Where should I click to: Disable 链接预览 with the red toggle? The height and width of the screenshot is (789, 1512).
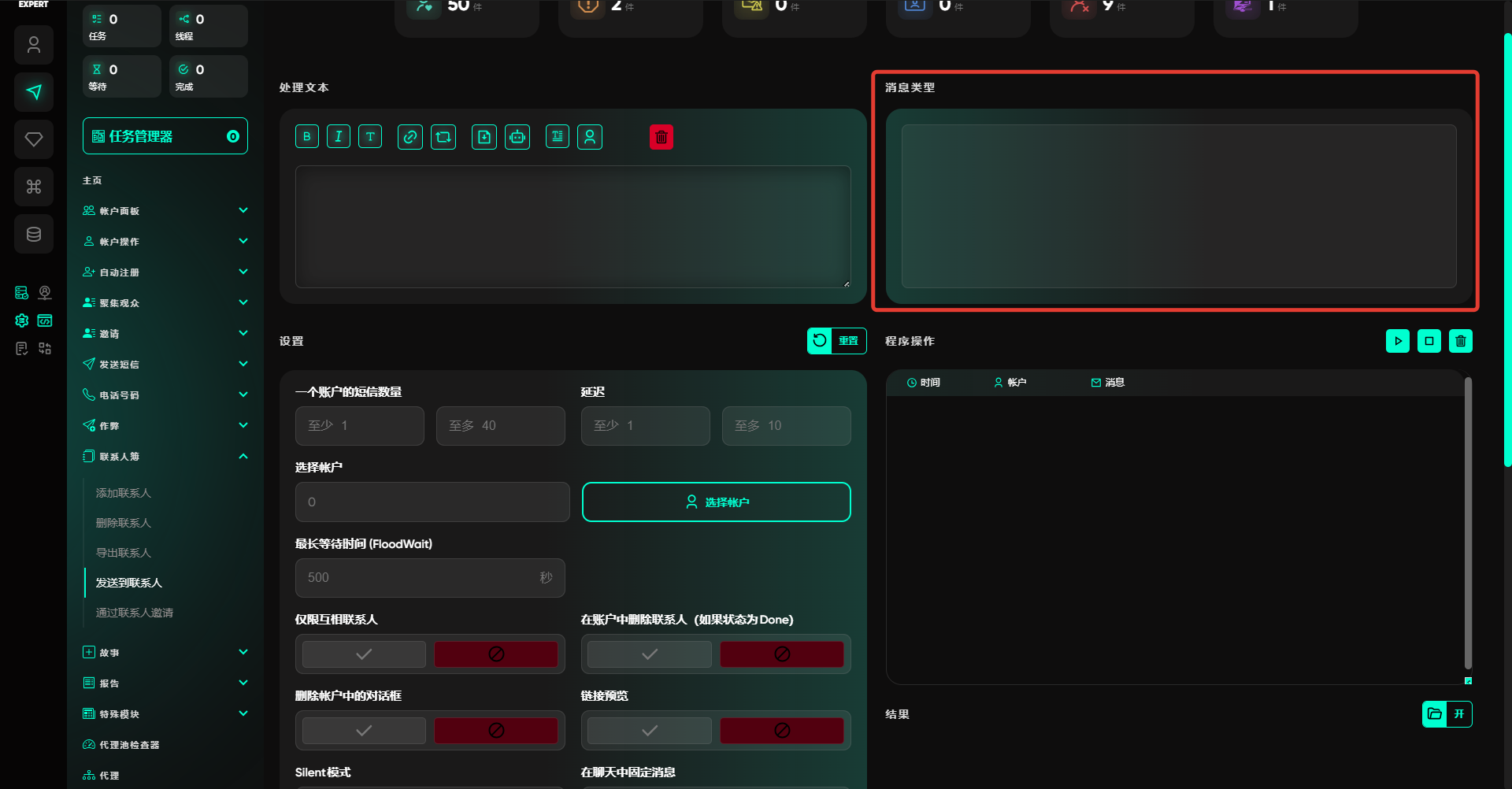781,731
